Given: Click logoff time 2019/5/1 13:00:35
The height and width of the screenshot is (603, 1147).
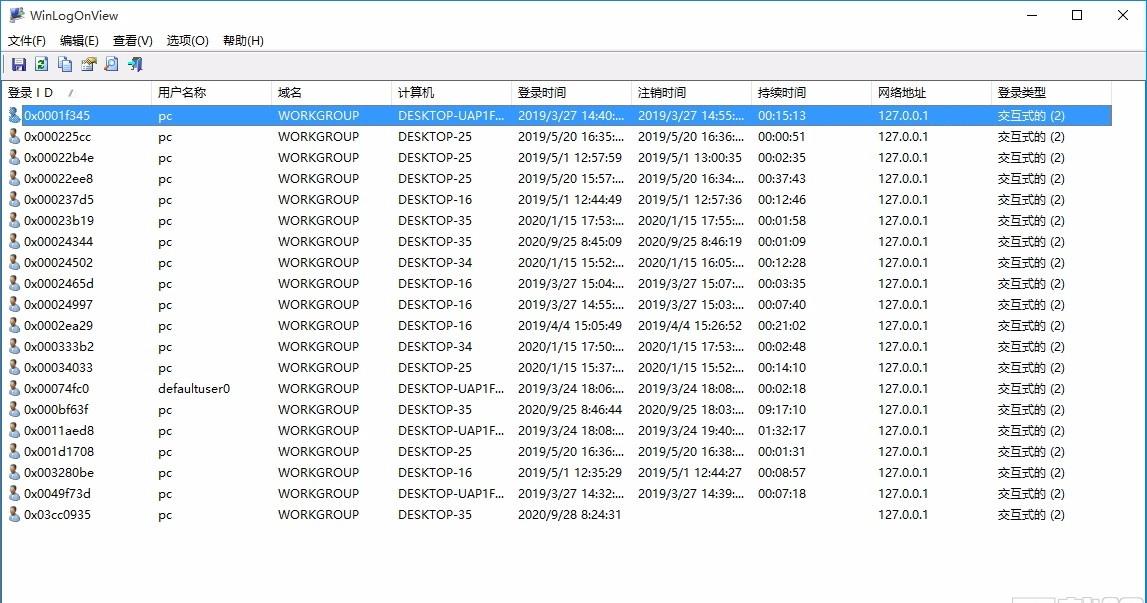Looking at the screenshot, I should coord(690,157).
